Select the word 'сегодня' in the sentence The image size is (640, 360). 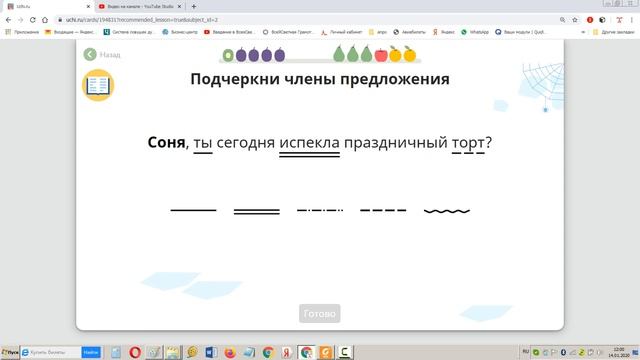pos(245,143)
